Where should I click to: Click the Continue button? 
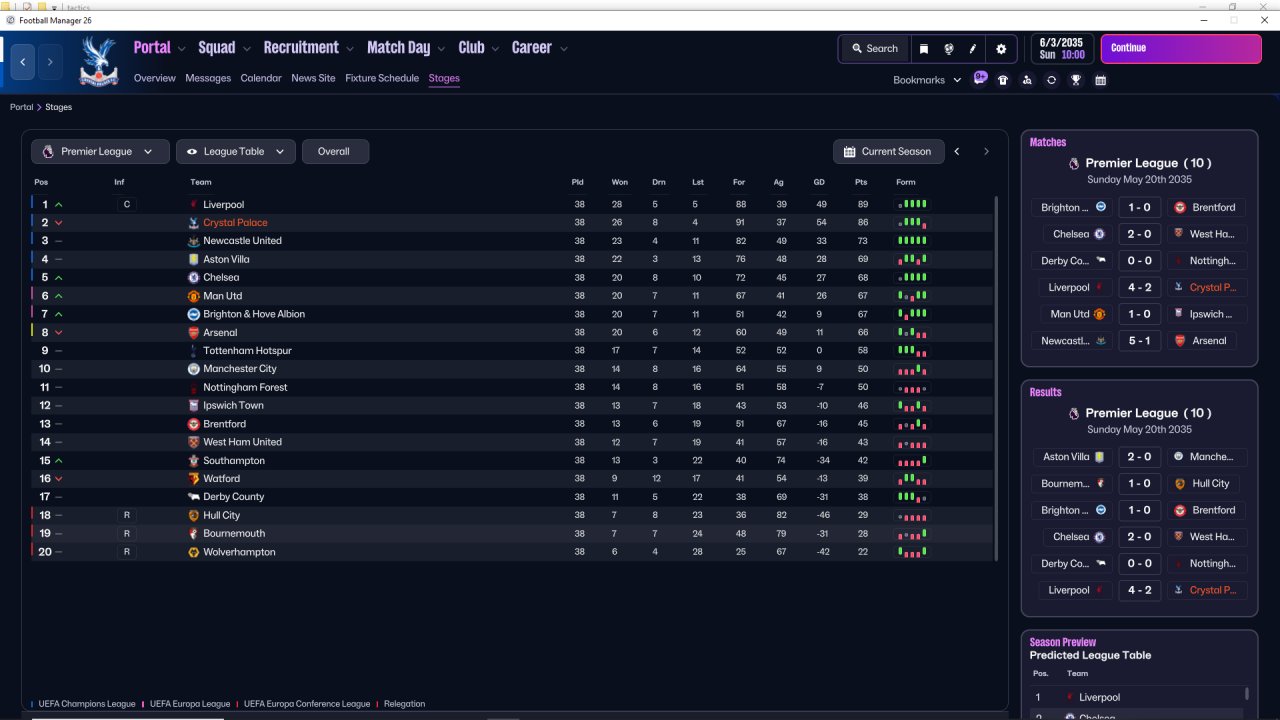[1181, 48]
